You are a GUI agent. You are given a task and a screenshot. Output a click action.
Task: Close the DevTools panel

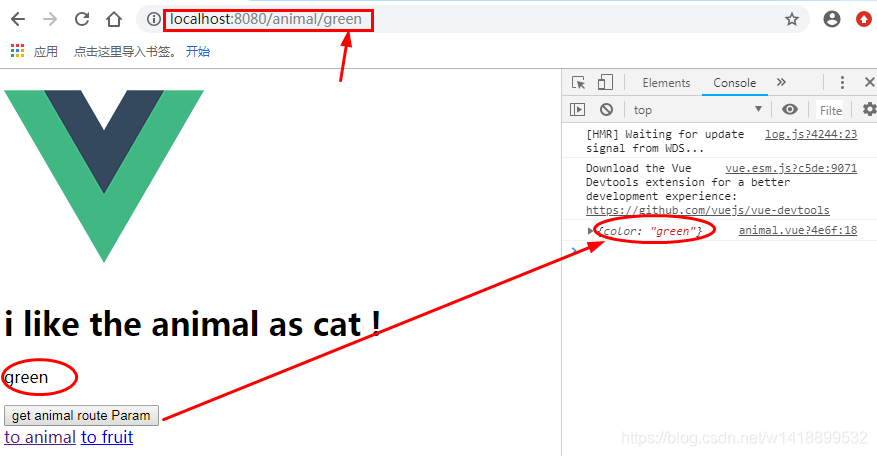[869, 83]
